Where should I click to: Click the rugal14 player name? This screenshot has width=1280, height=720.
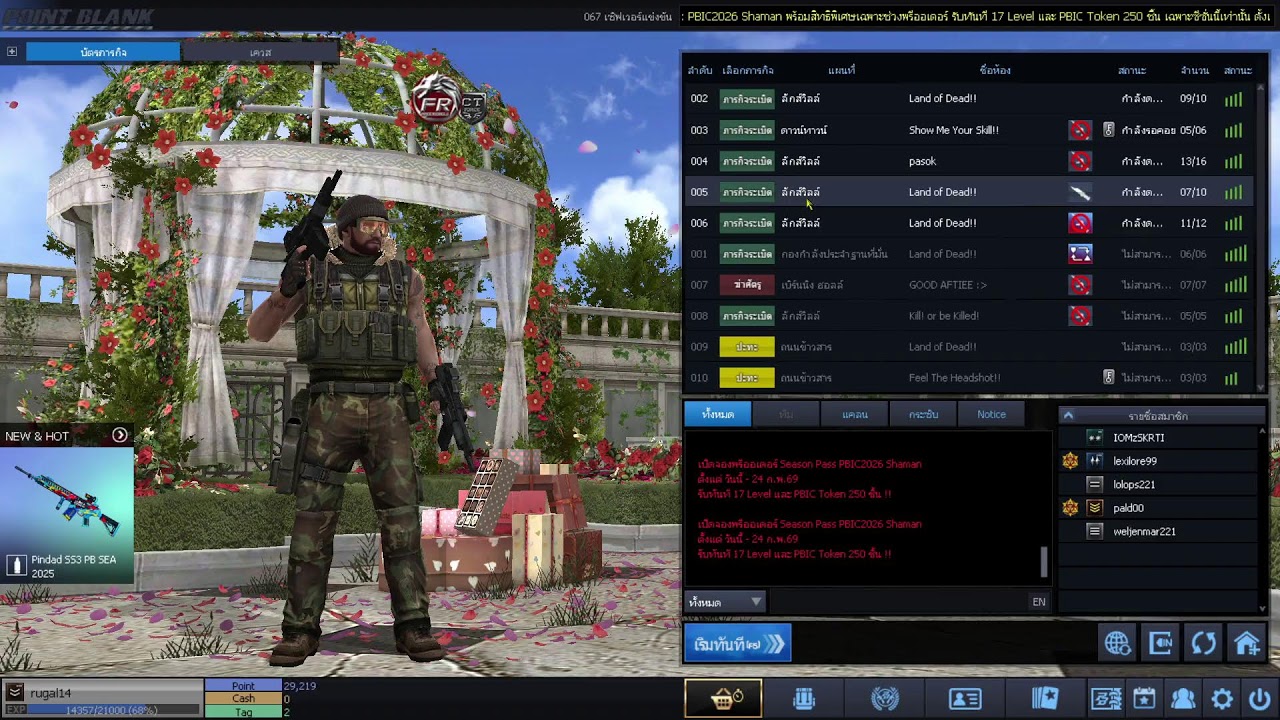coord(50,693)
